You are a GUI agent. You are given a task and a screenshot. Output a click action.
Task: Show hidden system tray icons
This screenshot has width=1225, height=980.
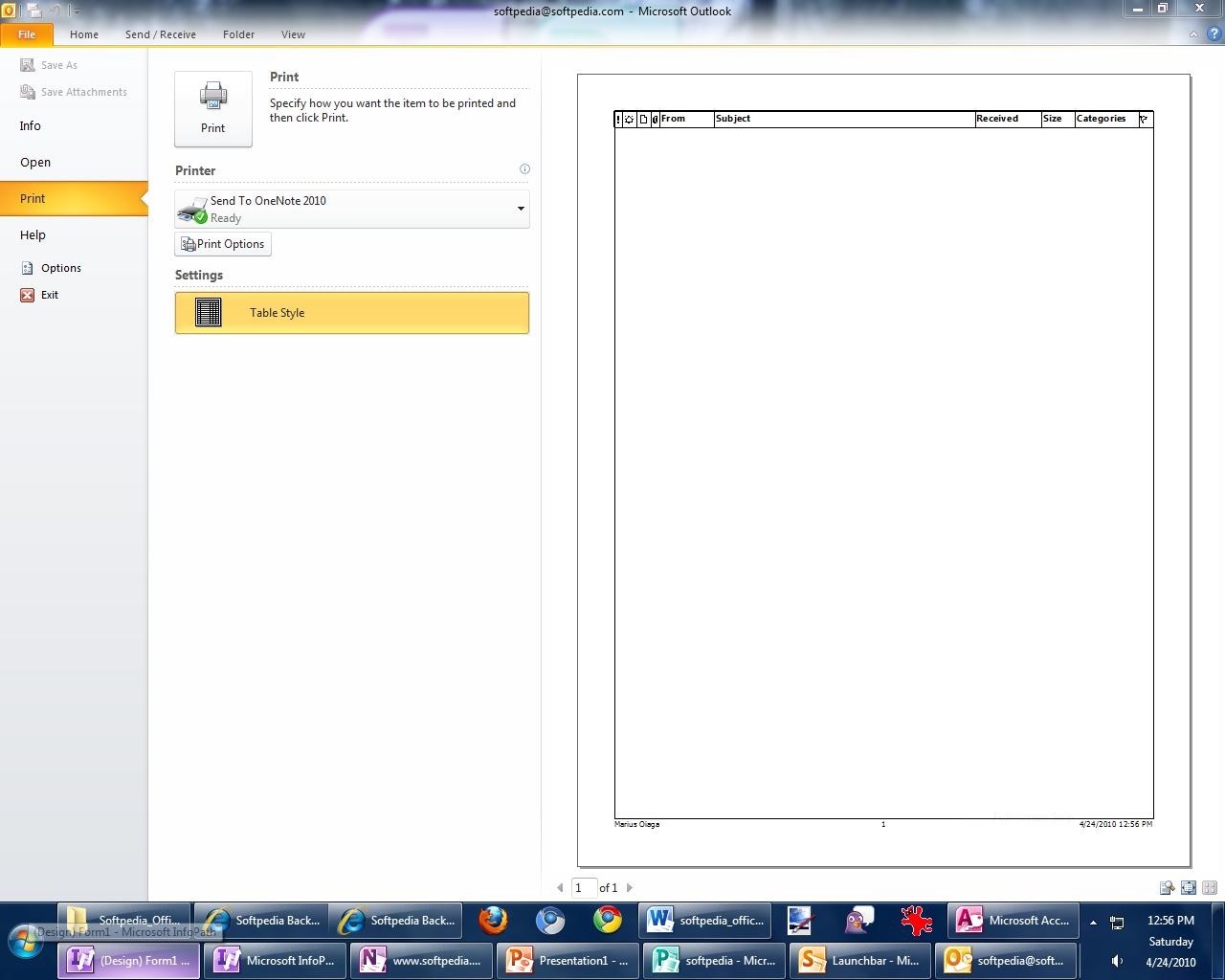(x=1093, y=923)
